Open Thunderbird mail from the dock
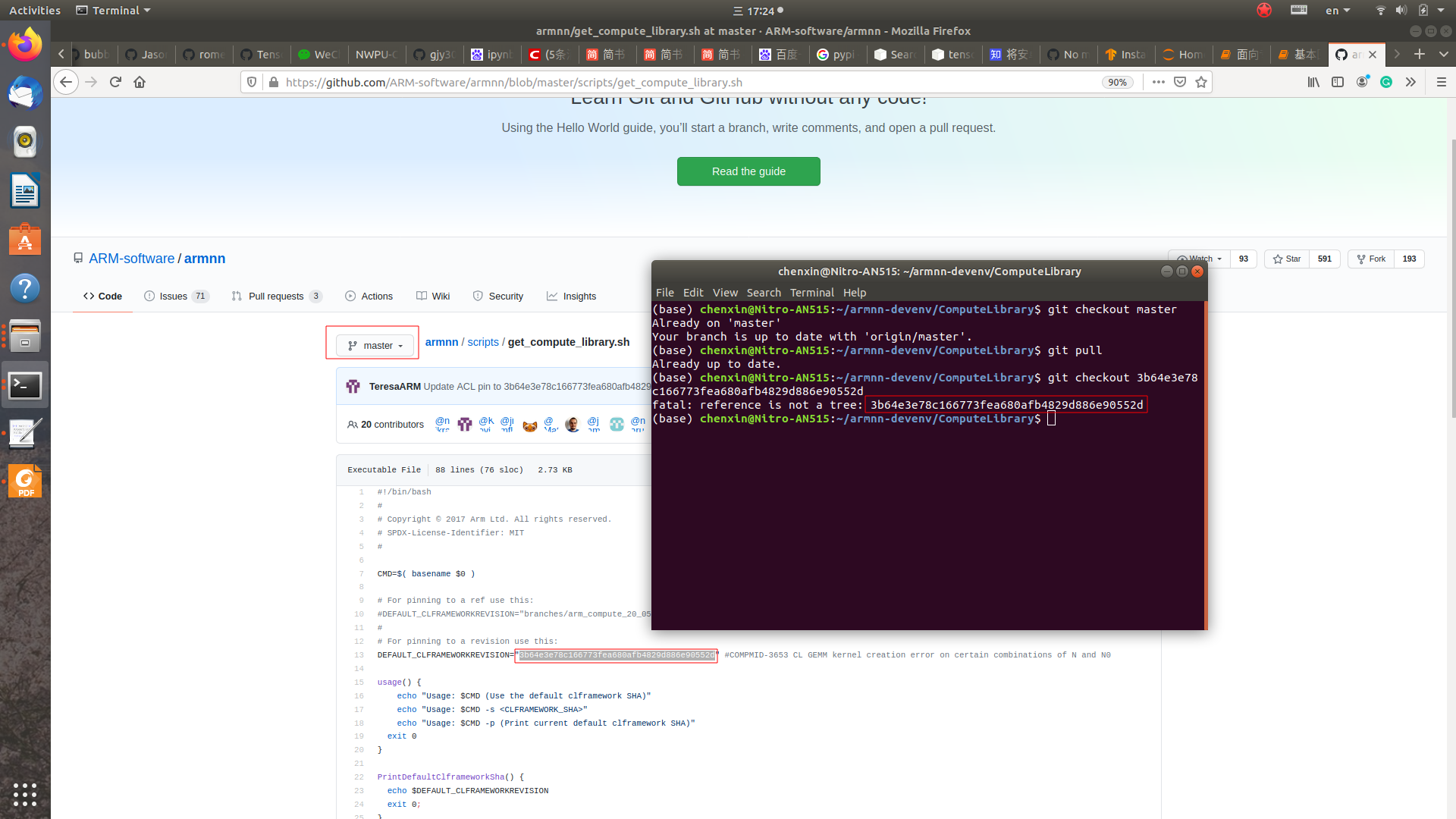This screenshot has width=1456, height=819. (25, 93)
